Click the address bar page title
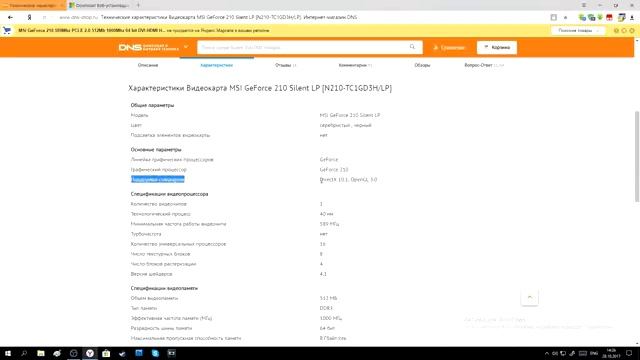Screen dimensions: 640x360 (229, 17)
